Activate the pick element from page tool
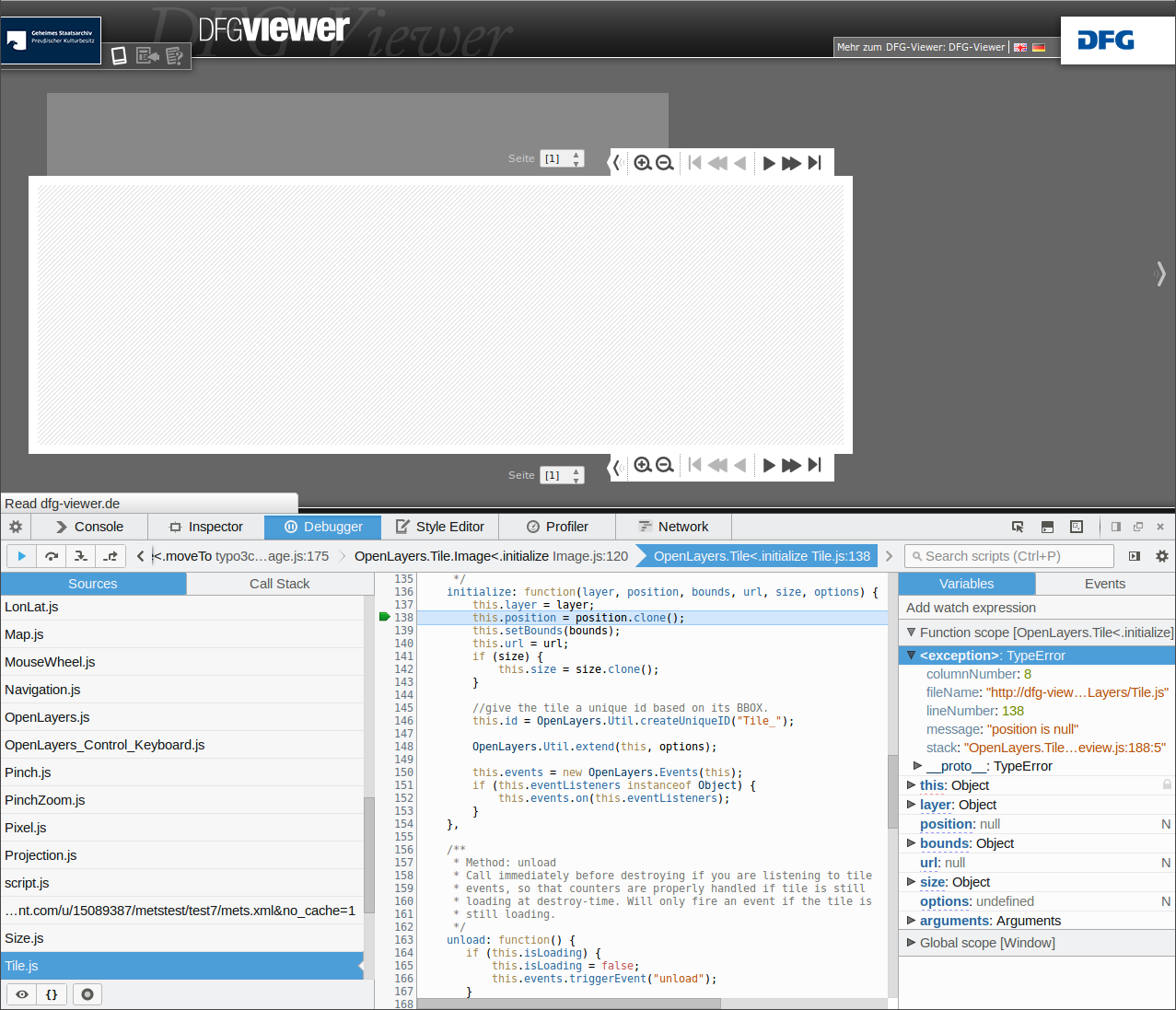The width and height of the screenshot is (1176, 1010). pyautogui.click(x=1018, y=527)
